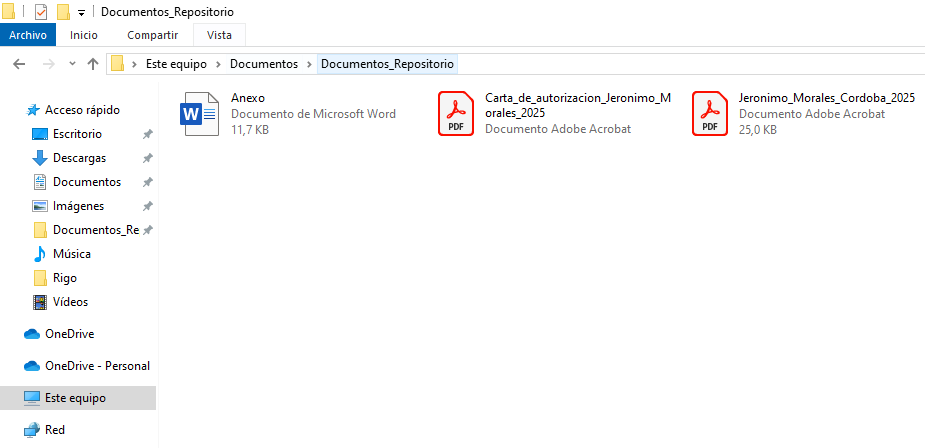Image resolution: width=925 pixels, height=448 pixels.
Task: Open OneDrive - Personal in sidebar
Action: (x=97, y=366)
